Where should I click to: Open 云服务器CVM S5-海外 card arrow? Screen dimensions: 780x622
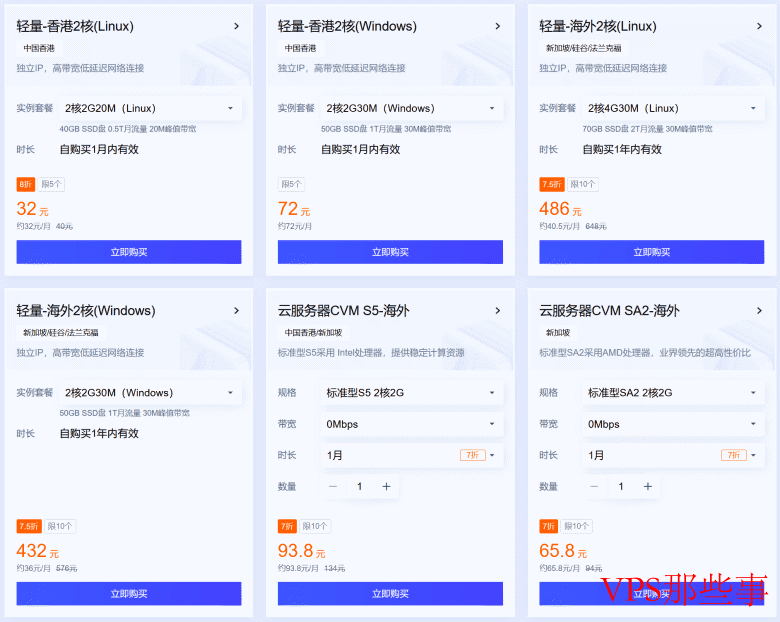(497, 311)
